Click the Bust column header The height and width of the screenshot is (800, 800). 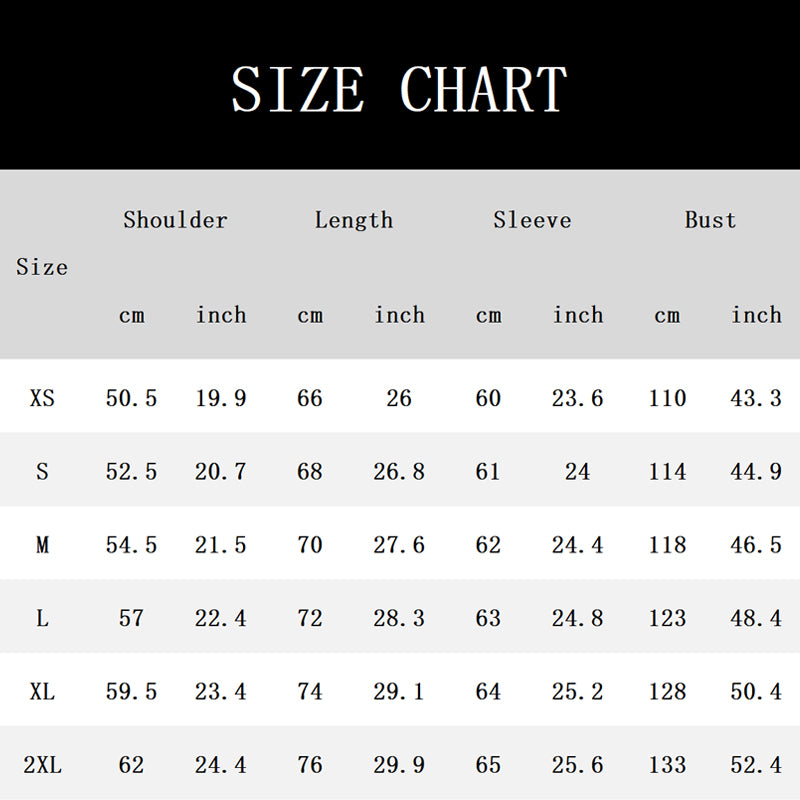pos(710,220)
